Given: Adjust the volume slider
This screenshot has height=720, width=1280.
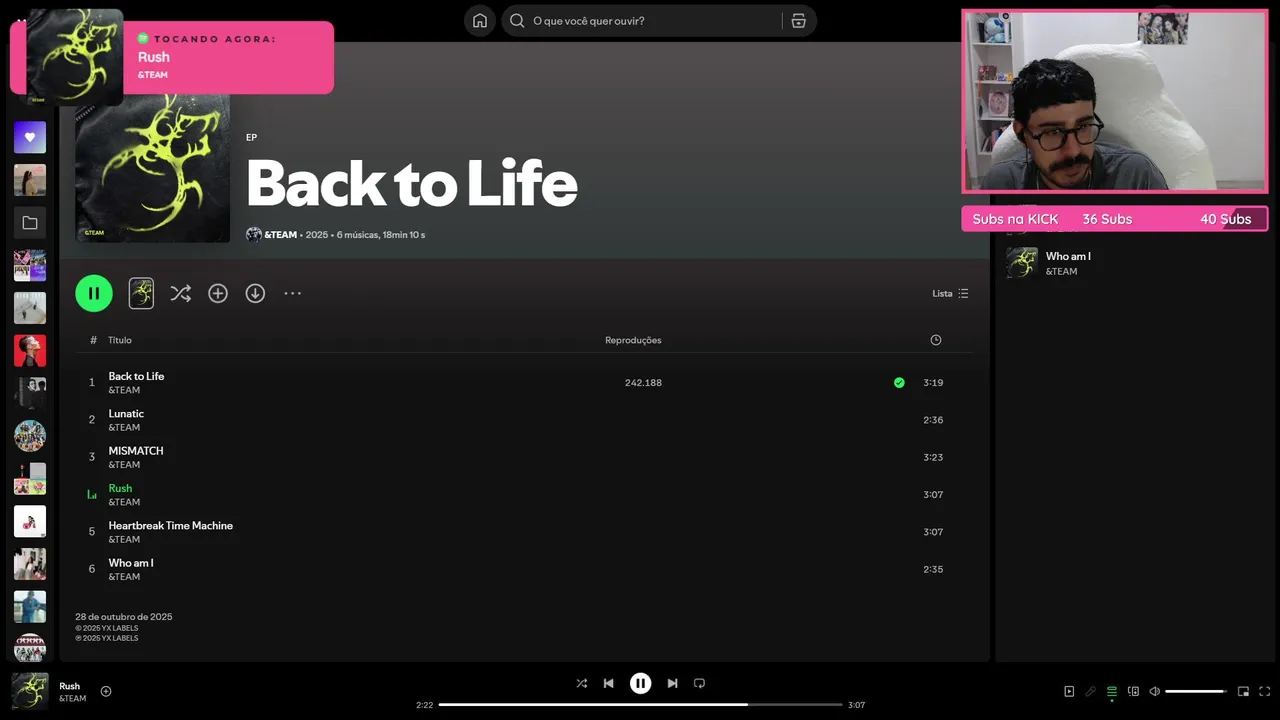Looking at the screenshot, I should coord(1196,691).
